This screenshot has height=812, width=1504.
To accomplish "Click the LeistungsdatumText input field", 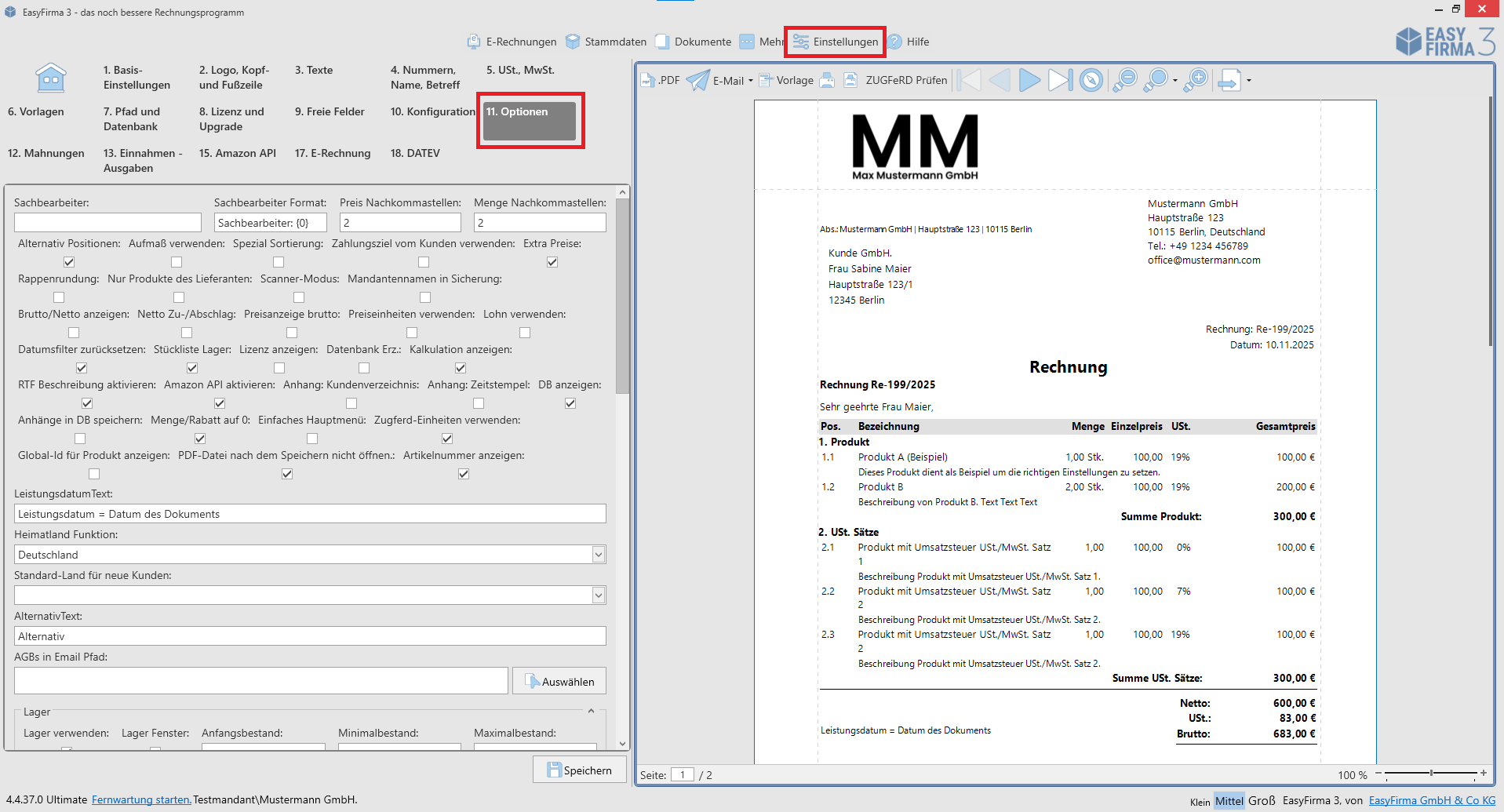I will coord(310,514).
